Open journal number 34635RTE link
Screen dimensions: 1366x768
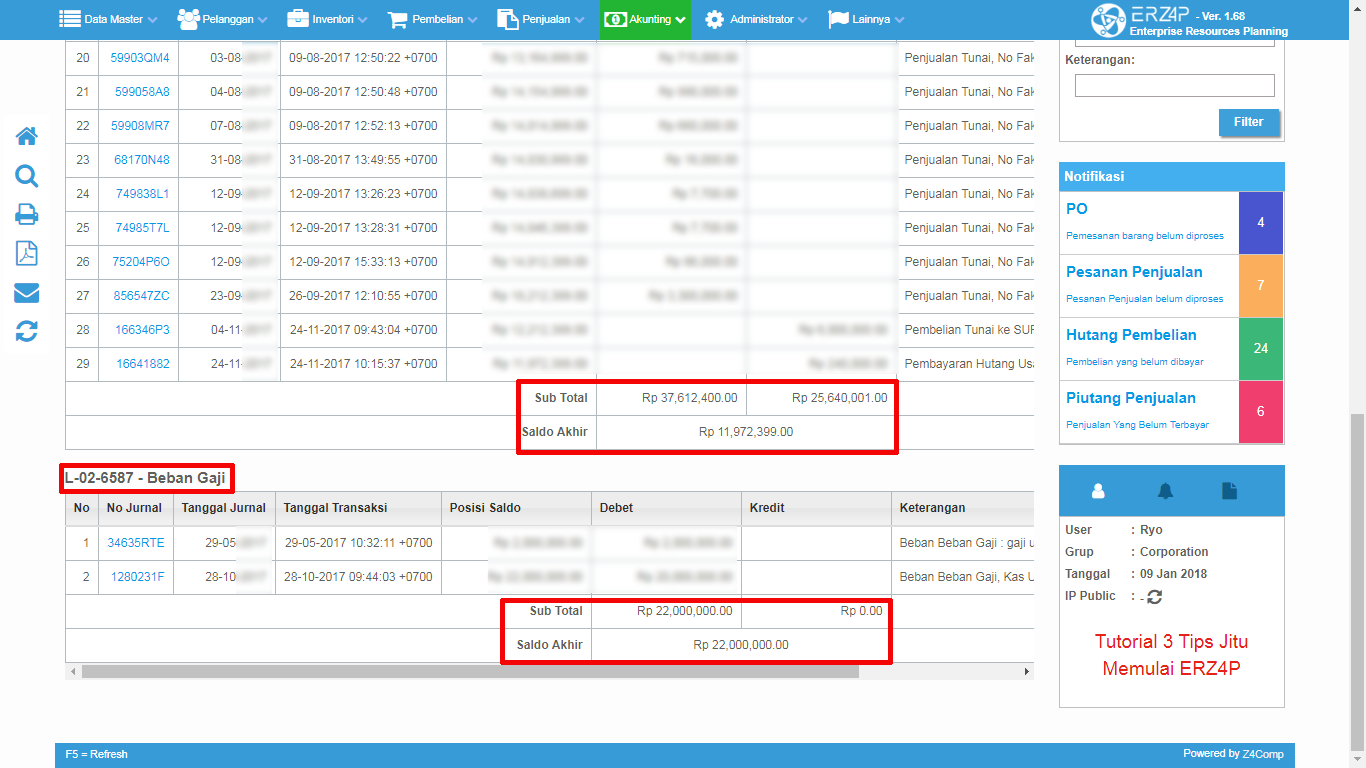click(x=136, y=543)
